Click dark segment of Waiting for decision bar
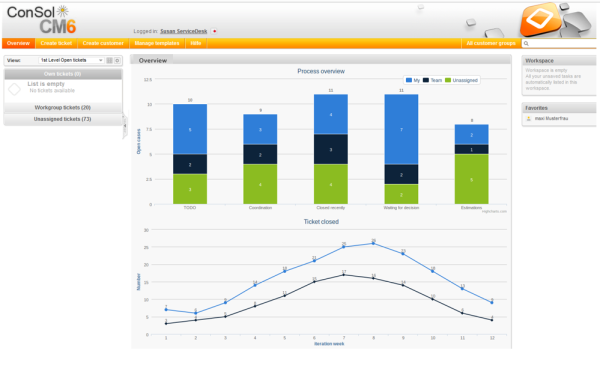The height and width of the screenshot is (374, 600). [x=401, y=175]
